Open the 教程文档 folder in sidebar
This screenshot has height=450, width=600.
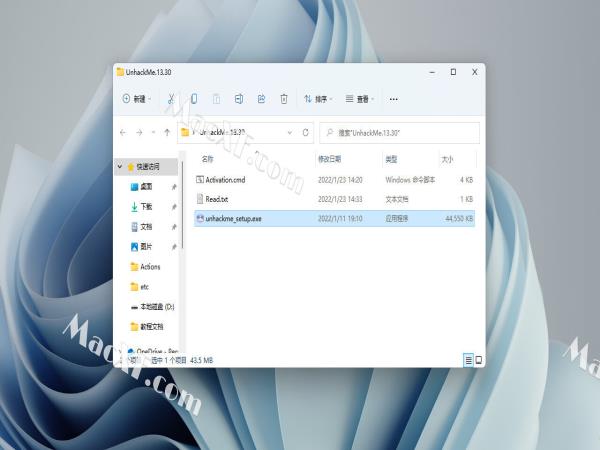pos(147,327)
